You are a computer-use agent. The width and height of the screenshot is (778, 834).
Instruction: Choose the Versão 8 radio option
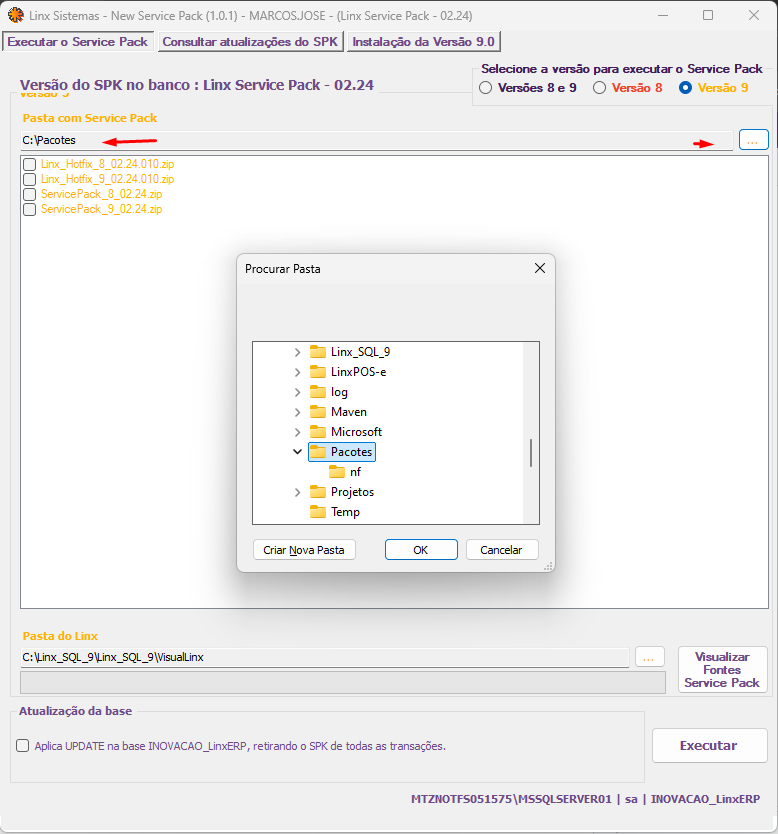point(599,88)
